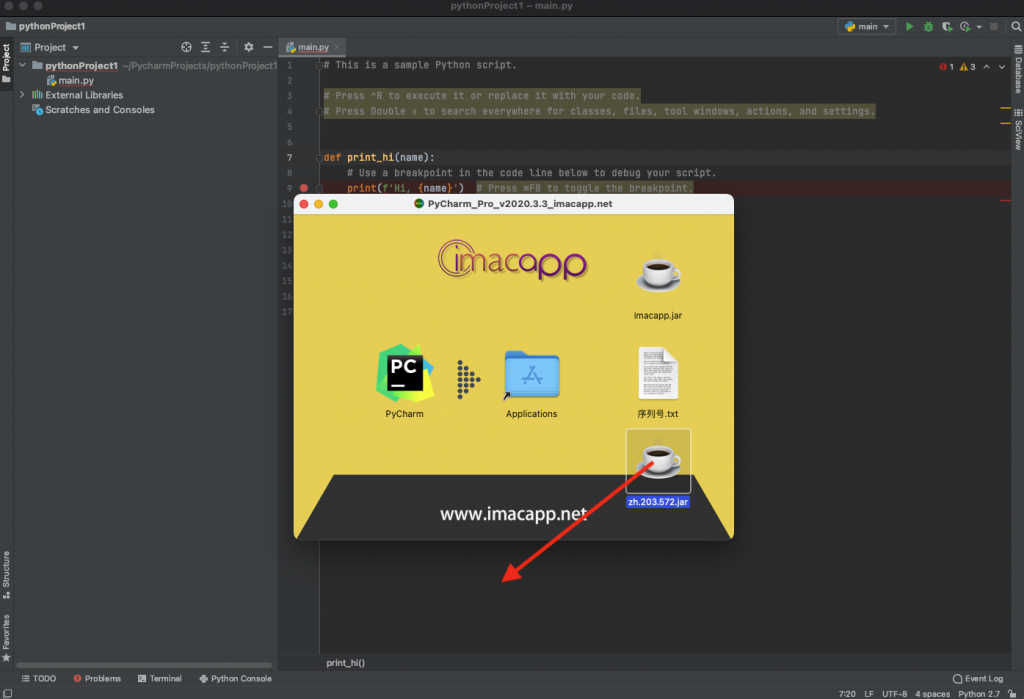
Task: Click the red error stripe marker on scrollbar
Action: (x=1006, y=201)
